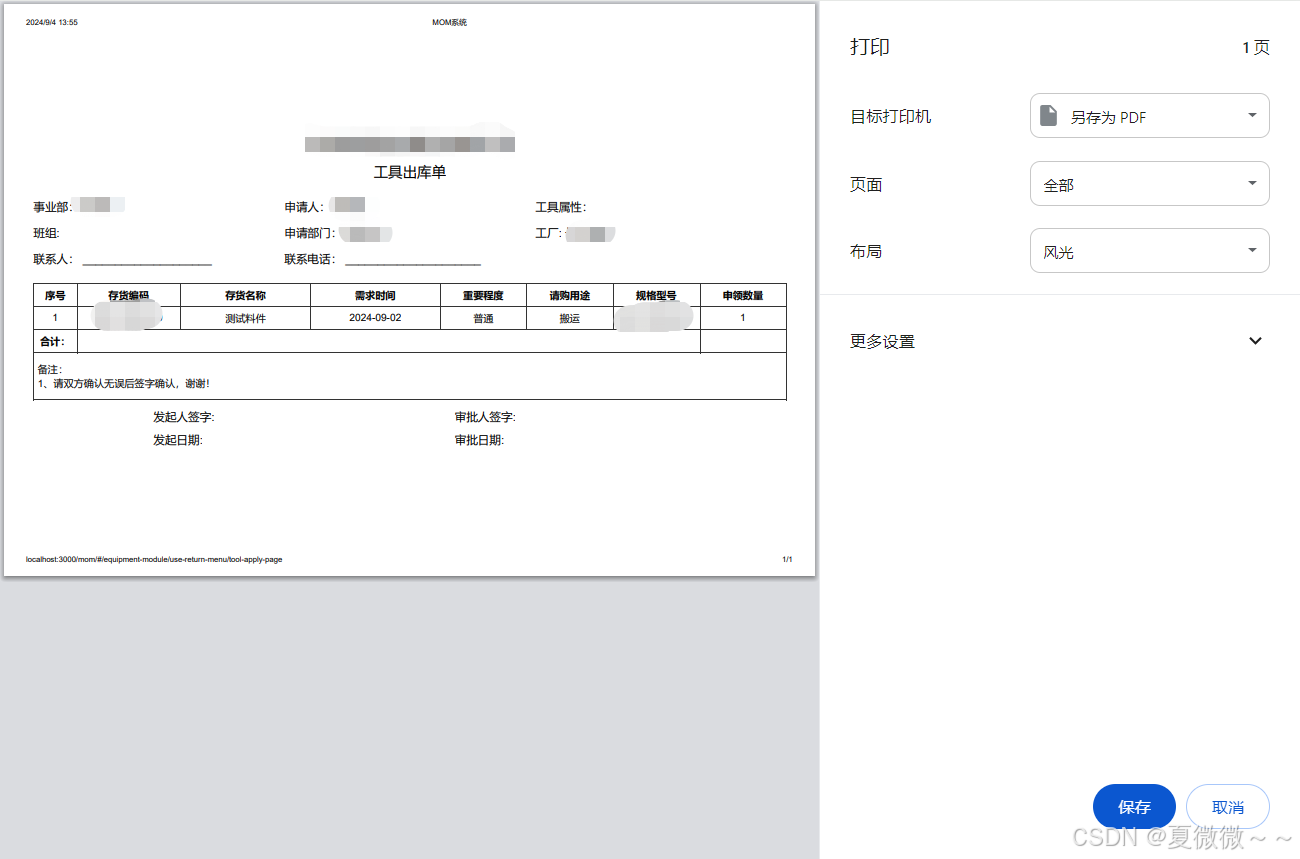Click the 测试料件 cell in preview table
This screenshot has width=1300, height=859.
245,318
